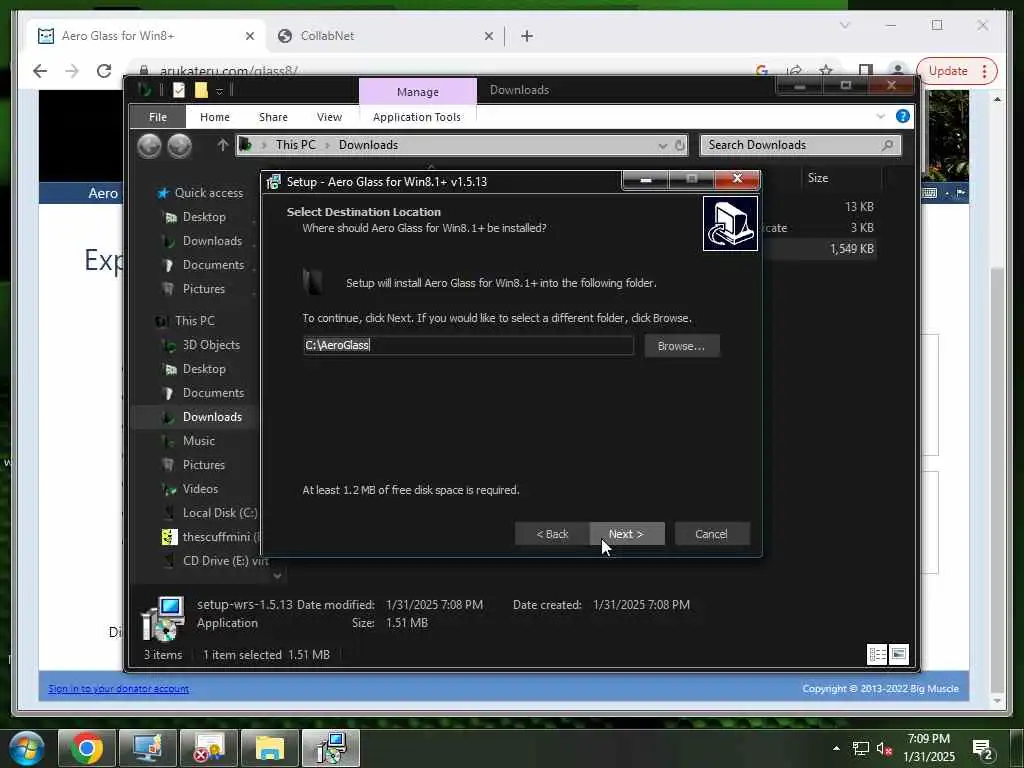This screenshot has width=1024, height=768.
Task: Click the new folder quick toolbar icon
Action: pyautogui.click(x=201, y=90)
